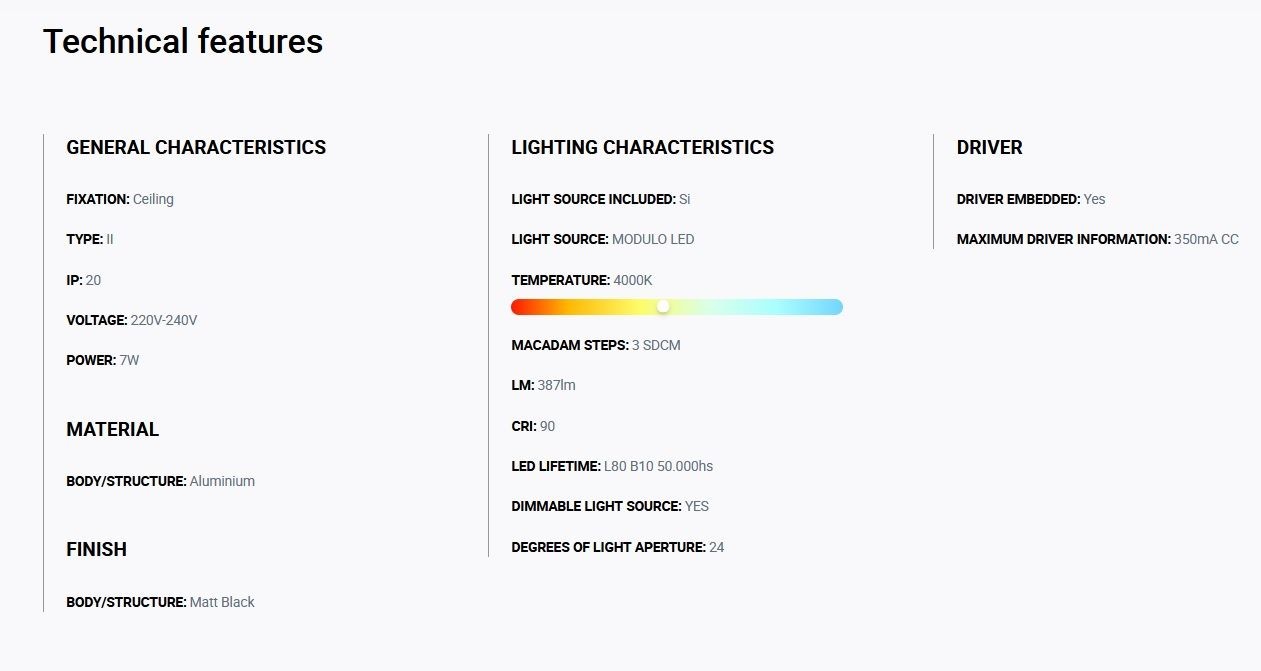Screen dimensions: 1261x671
Task: Click the temperature slider white handle
Action: pyautogui.click(x=663, y=306)
